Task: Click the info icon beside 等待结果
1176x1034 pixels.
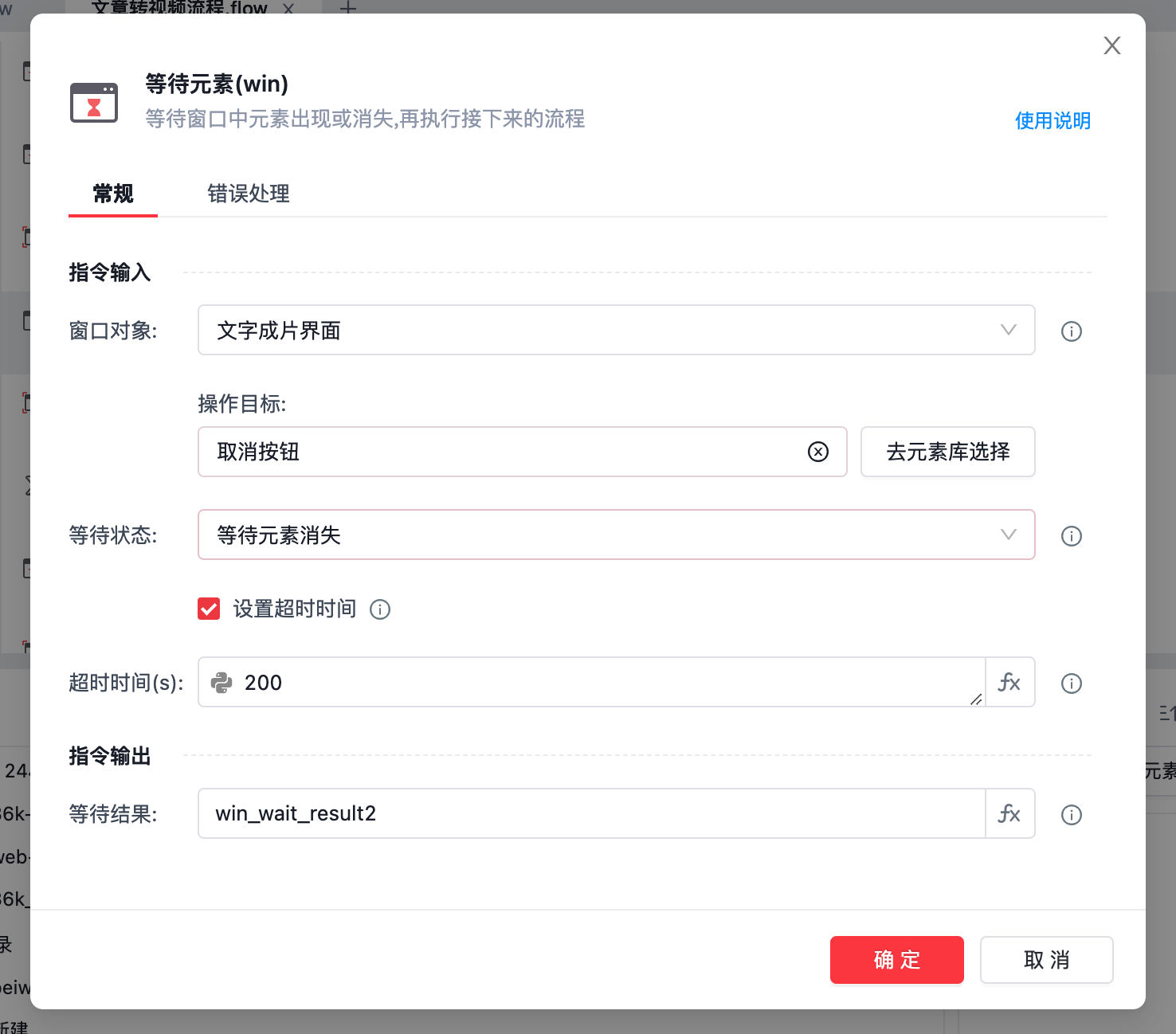Action: point(1072,814)
